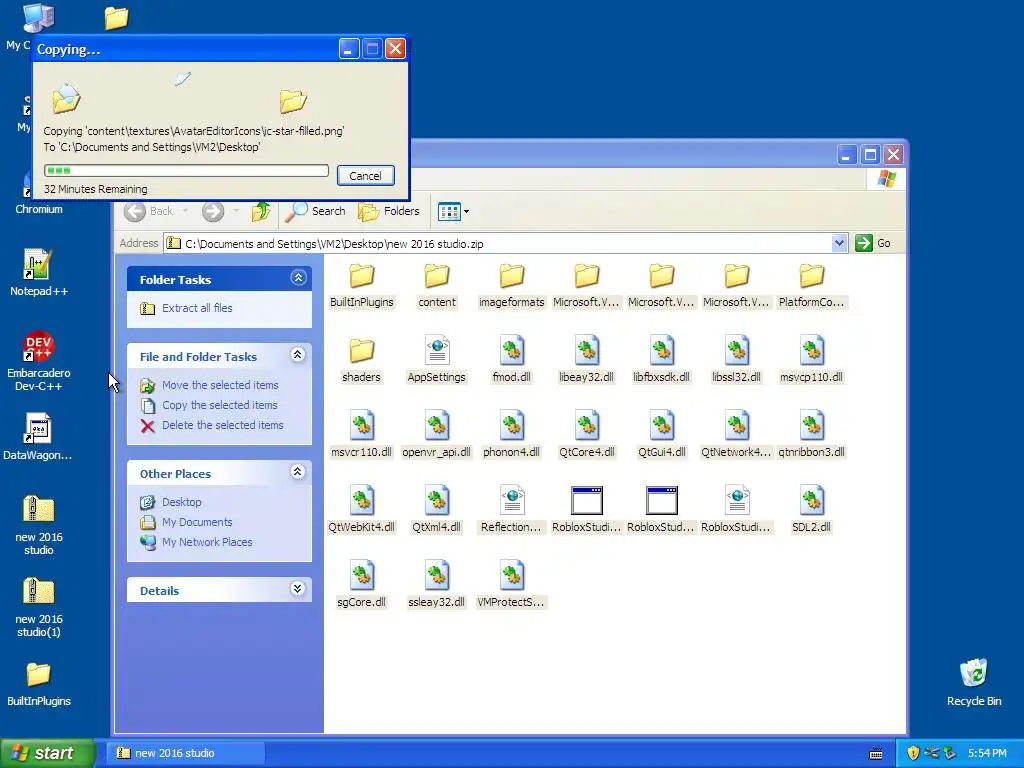Click Copy the selected items
Image resolution: width=1024 pixels, height=768 pixels.
click(219, 406)
